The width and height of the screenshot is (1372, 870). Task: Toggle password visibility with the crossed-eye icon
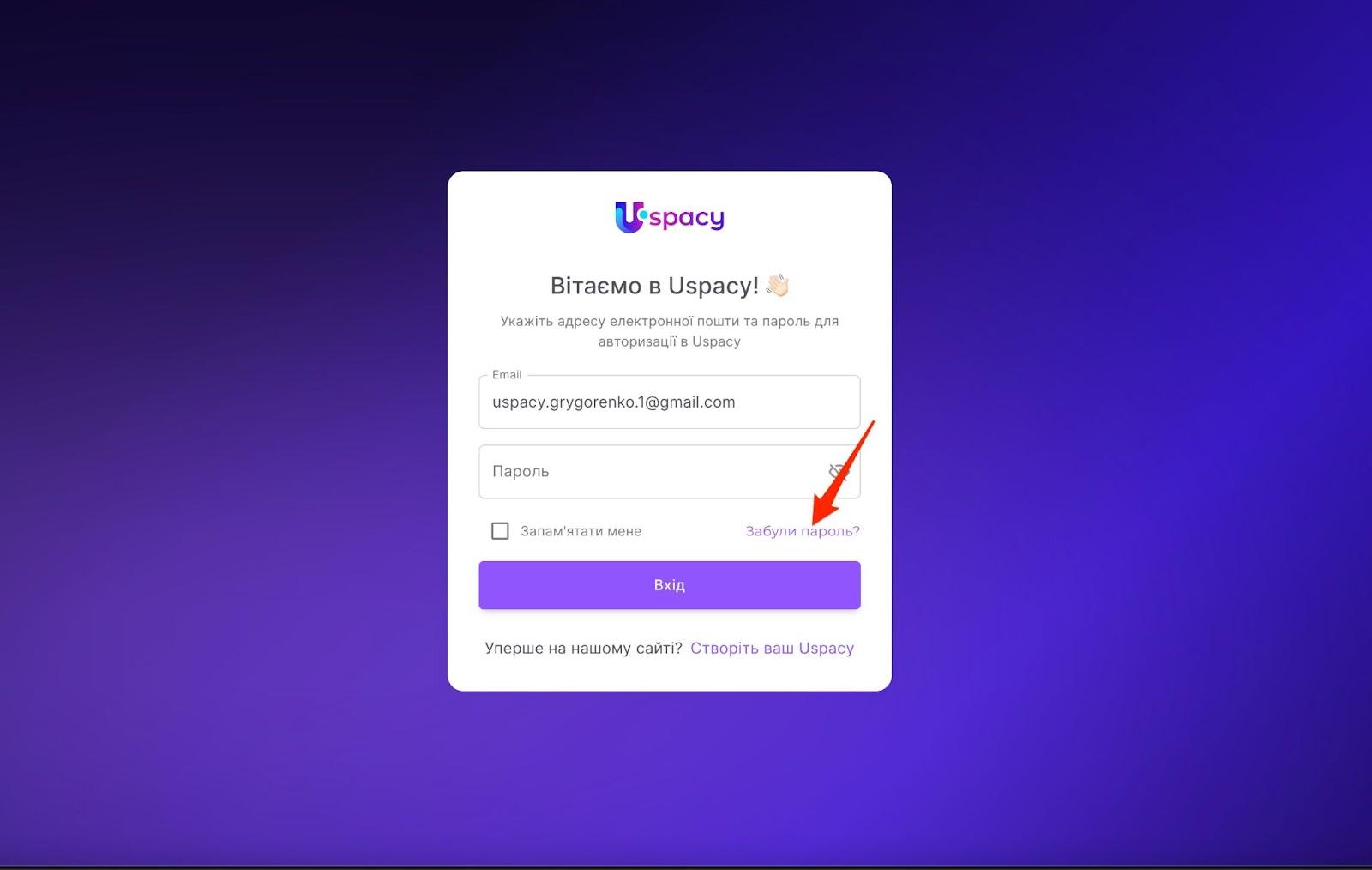838,472
